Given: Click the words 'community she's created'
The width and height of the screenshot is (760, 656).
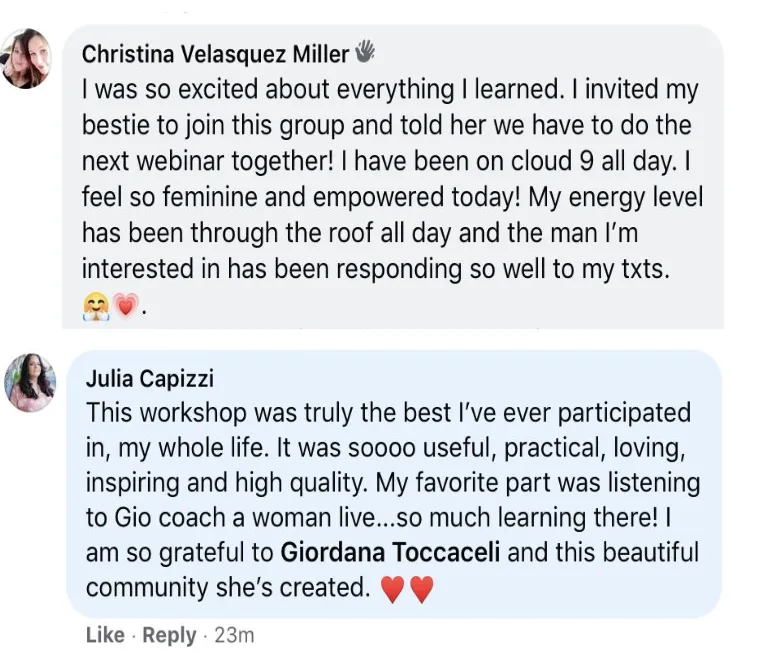Looking at the screenshot, I should click(x=228, y=588).
